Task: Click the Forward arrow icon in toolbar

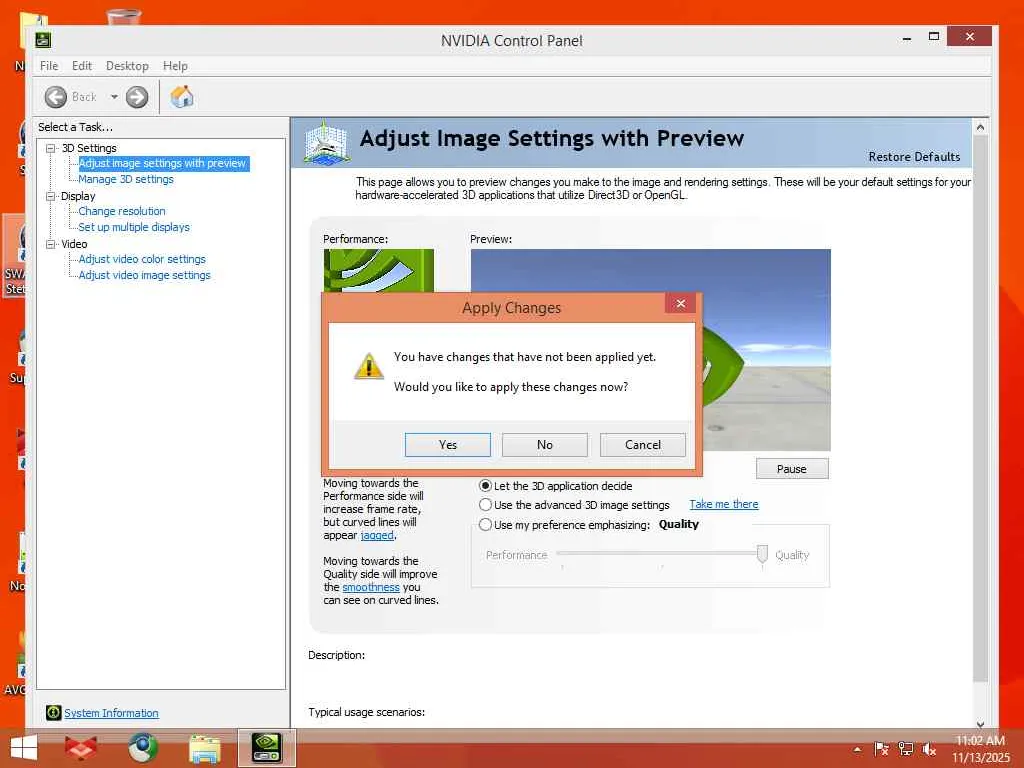Action: (x=136, y=97)
